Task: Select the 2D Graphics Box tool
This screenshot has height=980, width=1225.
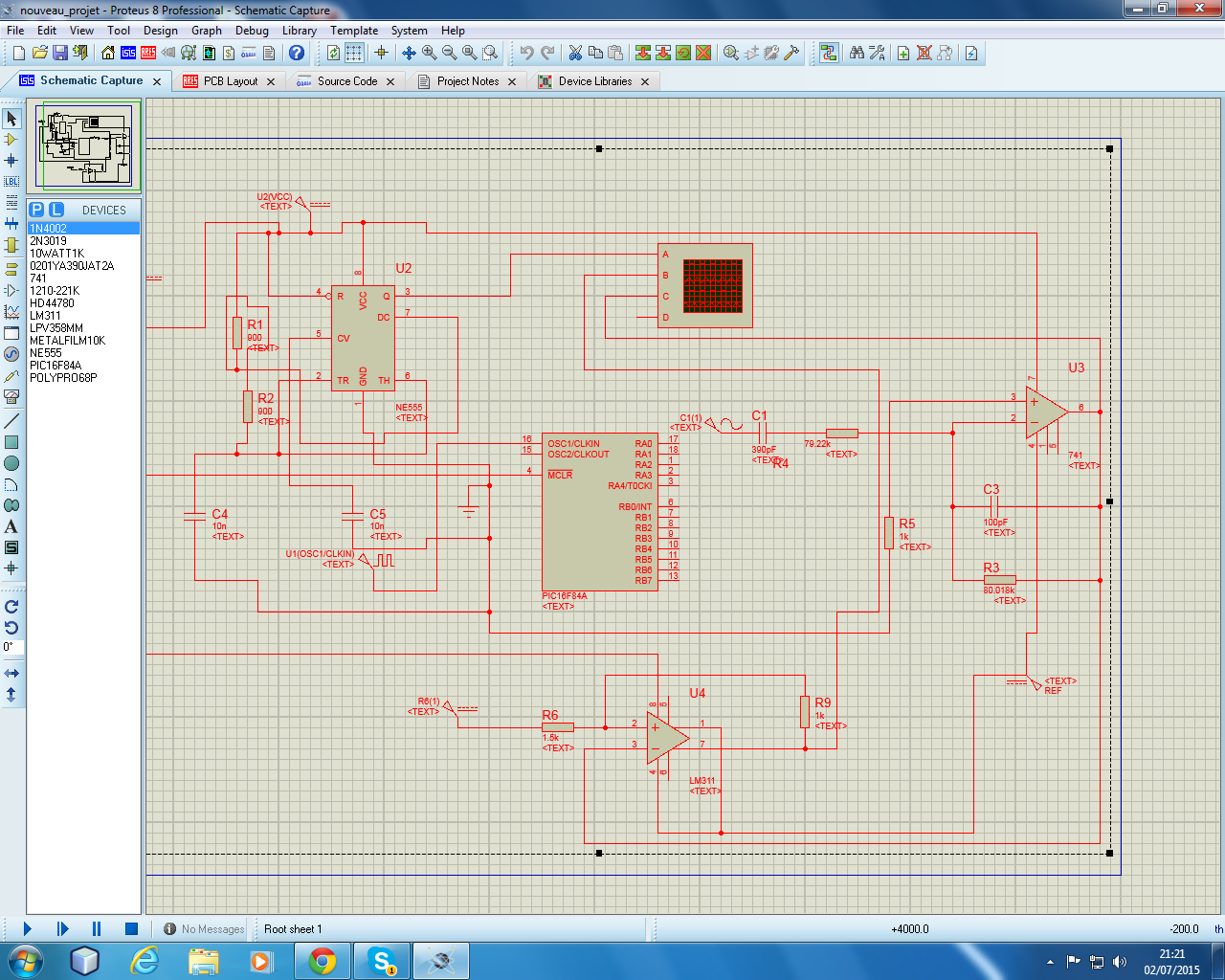Action: pos(11,442)
